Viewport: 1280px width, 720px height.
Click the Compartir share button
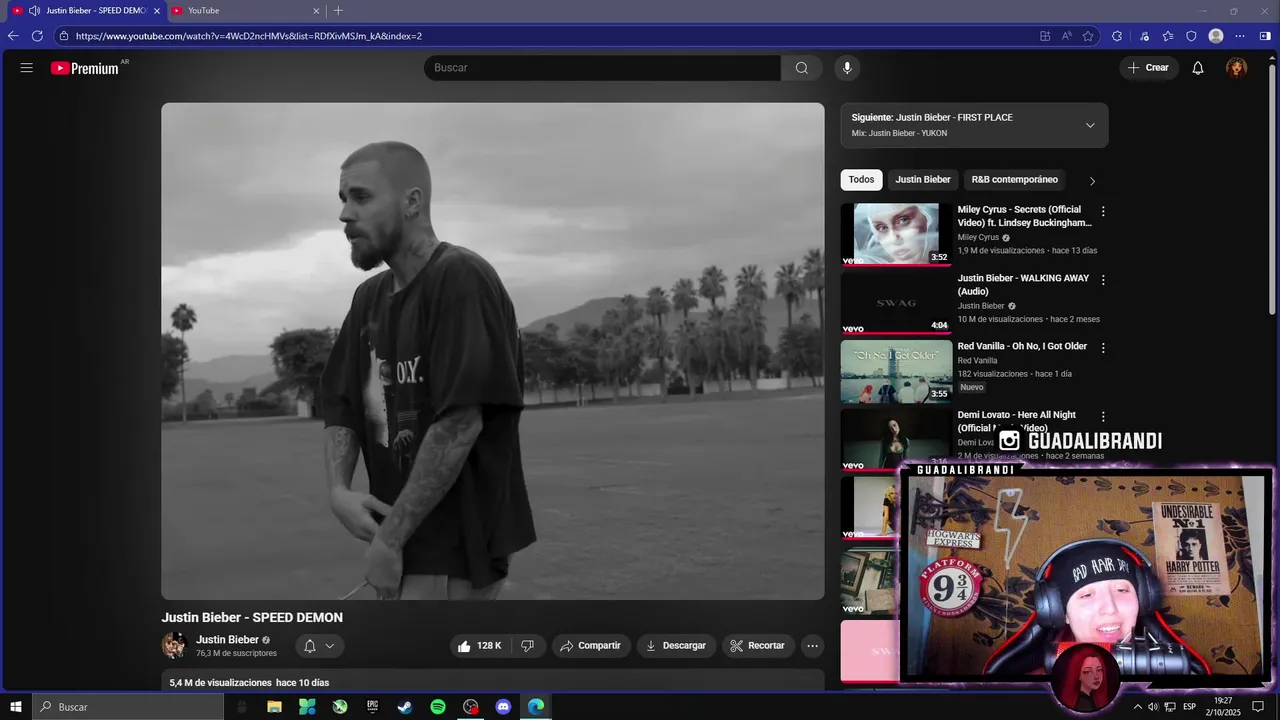(x=591, y=646)
